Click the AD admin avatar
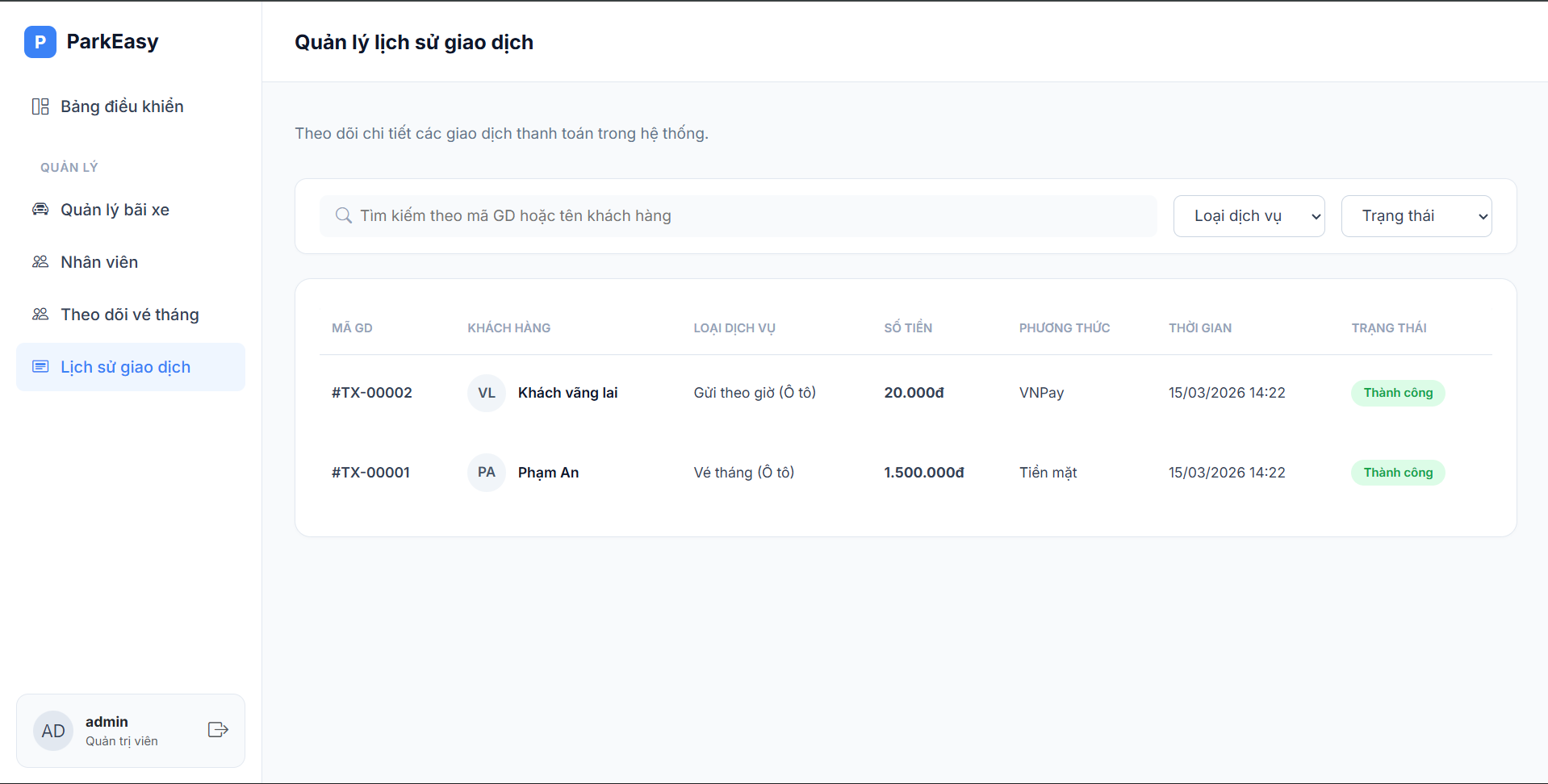This screenshot has width=1548, height=784. click(x=53, y=731)
